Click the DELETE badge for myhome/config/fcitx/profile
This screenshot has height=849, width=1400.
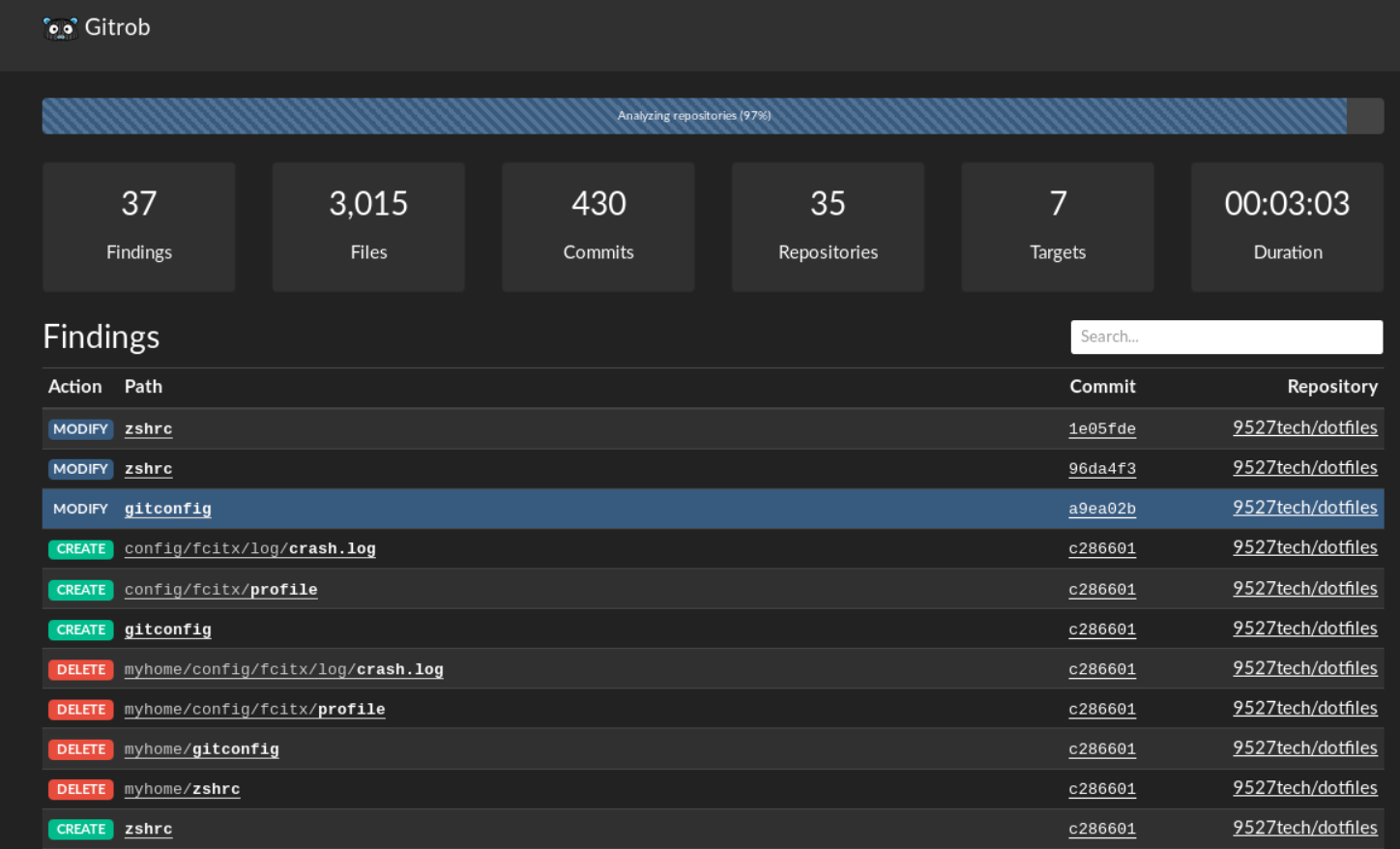tap(80, 709)
